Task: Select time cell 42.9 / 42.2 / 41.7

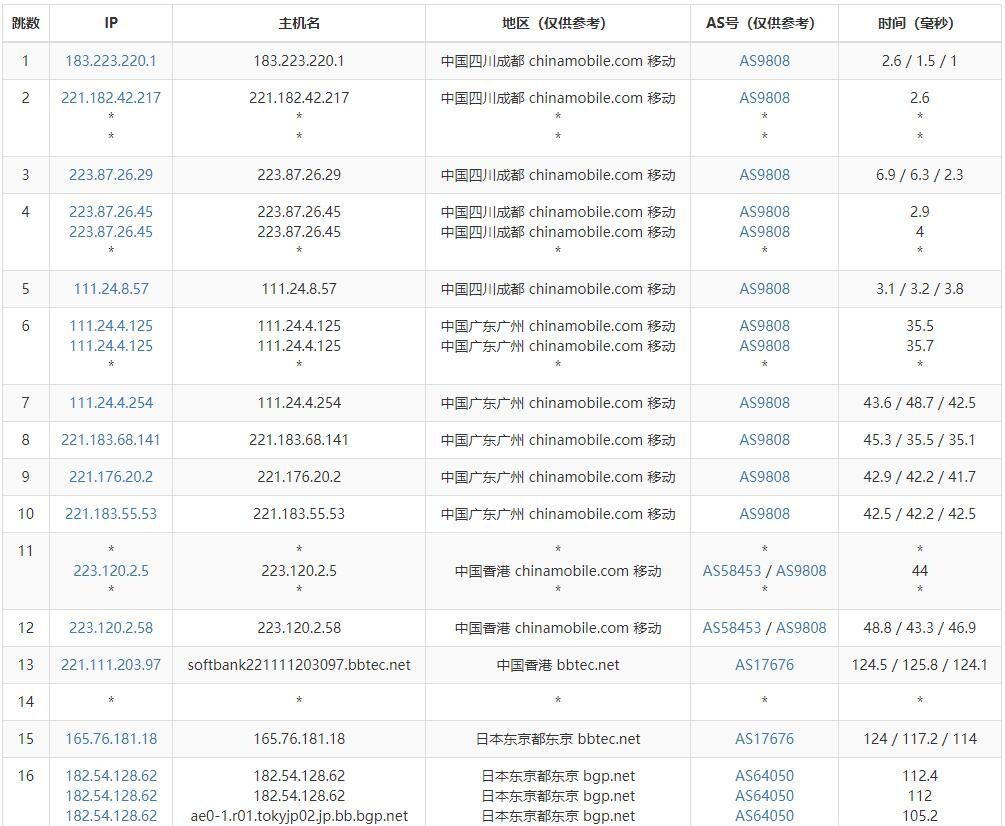Action: pos(920,477)
